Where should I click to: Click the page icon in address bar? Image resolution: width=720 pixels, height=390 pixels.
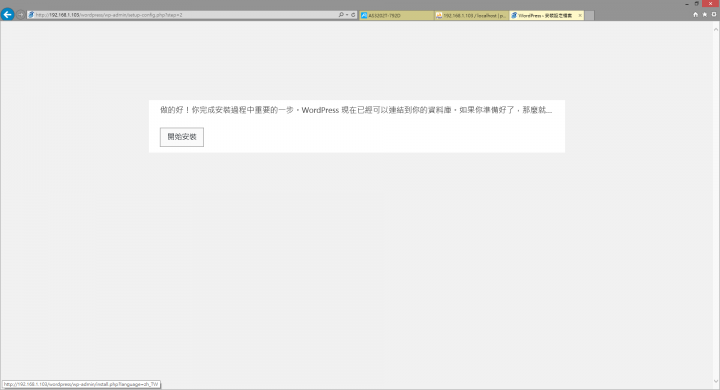31,15
